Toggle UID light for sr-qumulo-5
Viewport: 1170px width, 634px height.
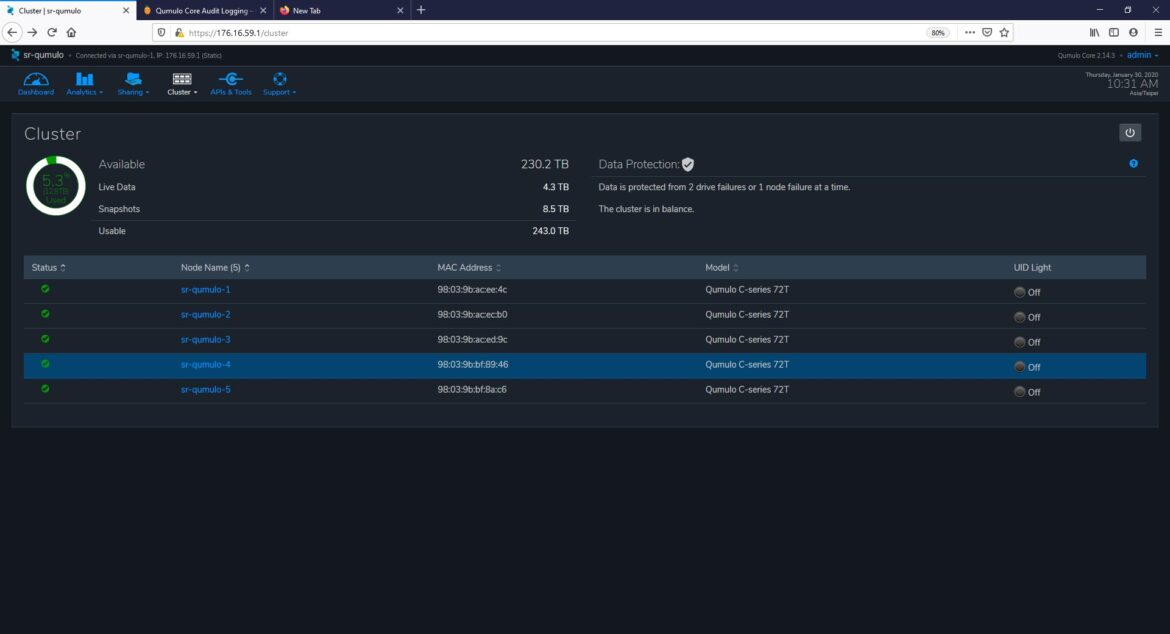tap(1019, 392)
